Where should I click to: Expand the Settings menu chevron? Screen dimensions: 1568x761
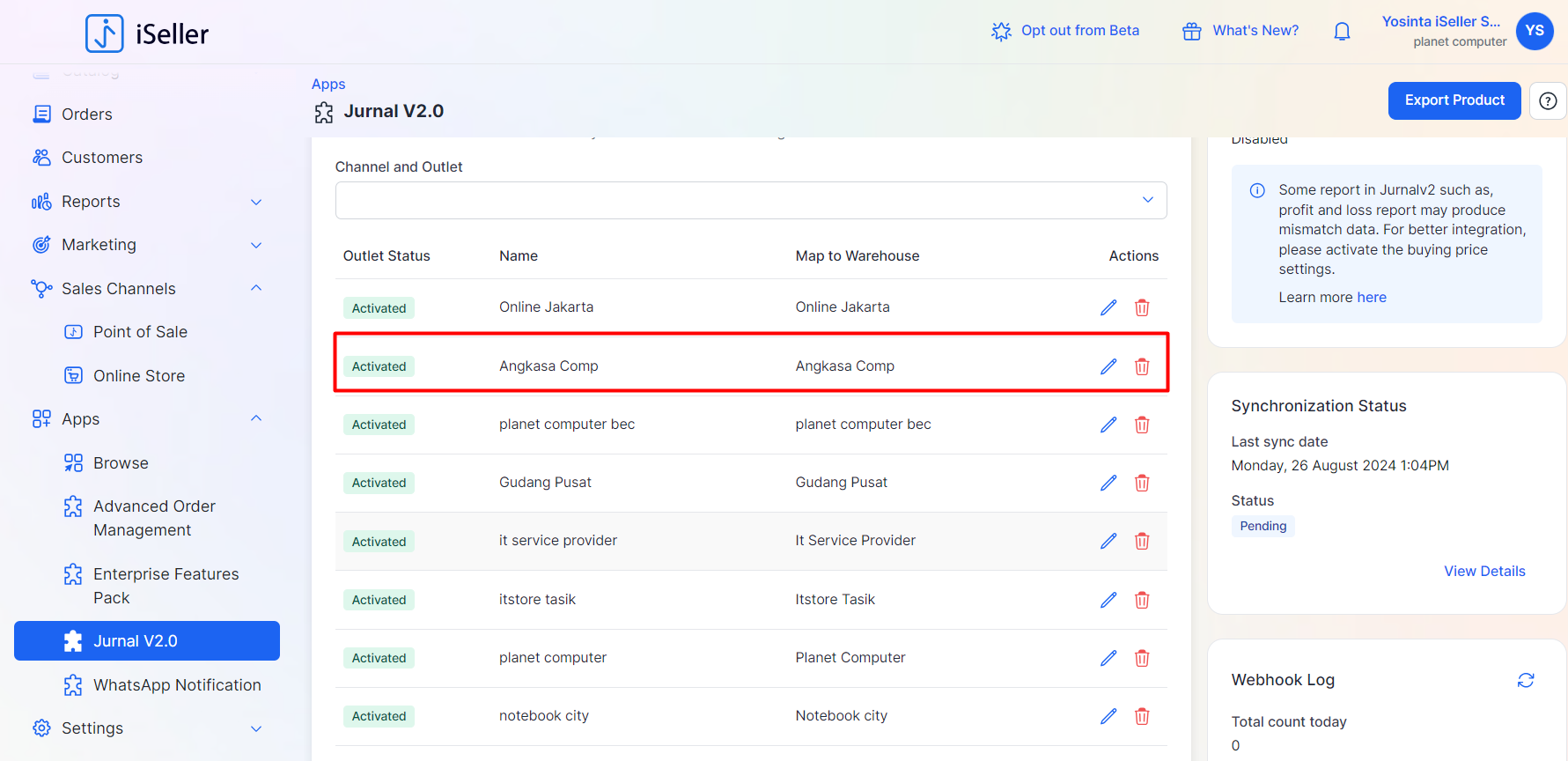(x=256, y=728)
